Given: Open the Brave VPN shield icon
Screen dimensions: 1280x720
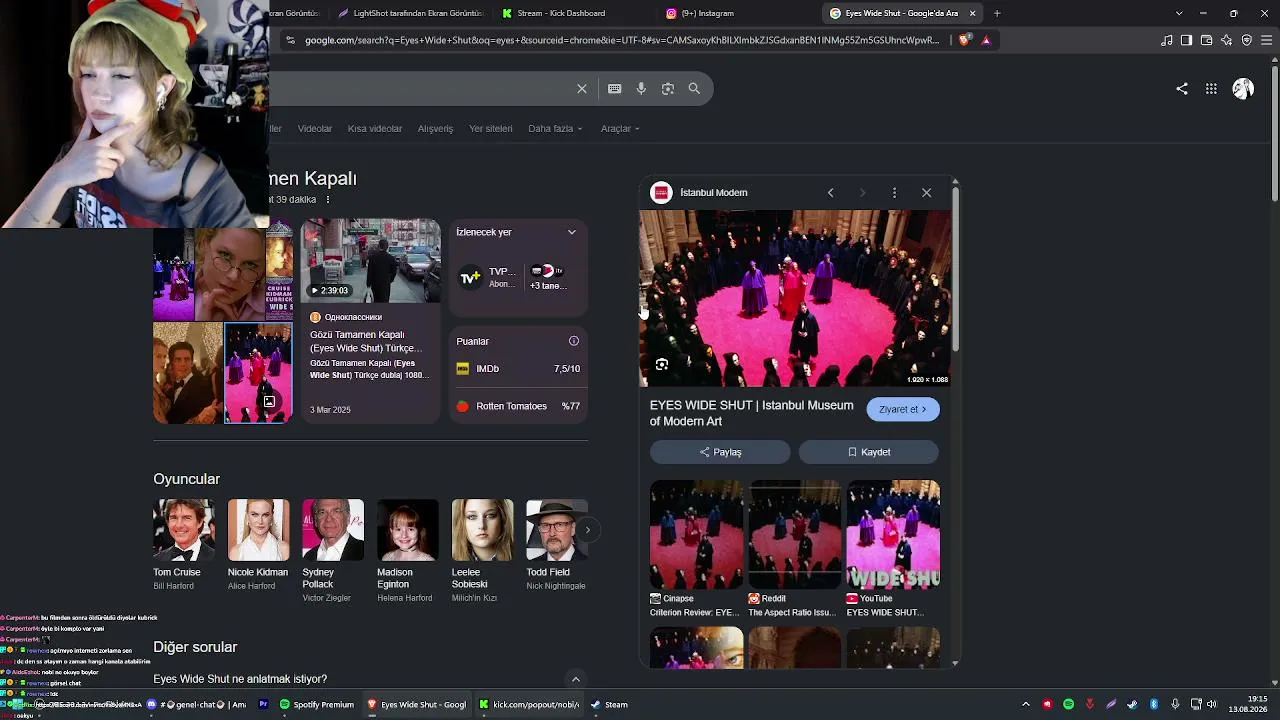Looking at the screenshot, I should 1246,40.
